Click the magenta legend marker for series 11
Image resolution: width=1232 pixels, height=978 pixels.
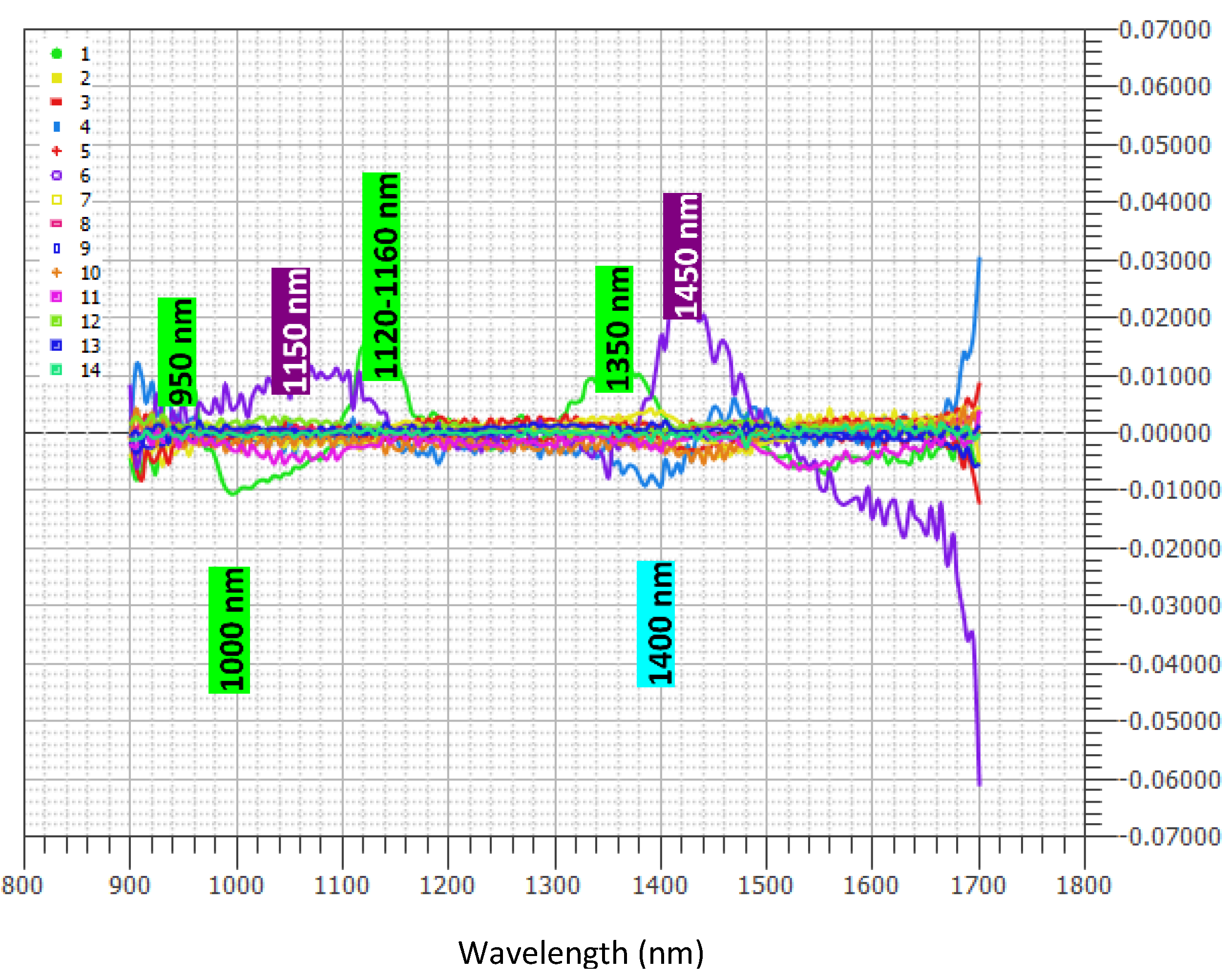coord(57,297)
